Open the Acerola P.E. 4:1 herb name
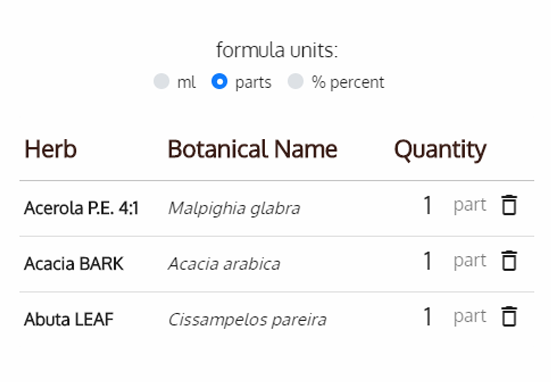The image size is (551, 382). (82, 208)
